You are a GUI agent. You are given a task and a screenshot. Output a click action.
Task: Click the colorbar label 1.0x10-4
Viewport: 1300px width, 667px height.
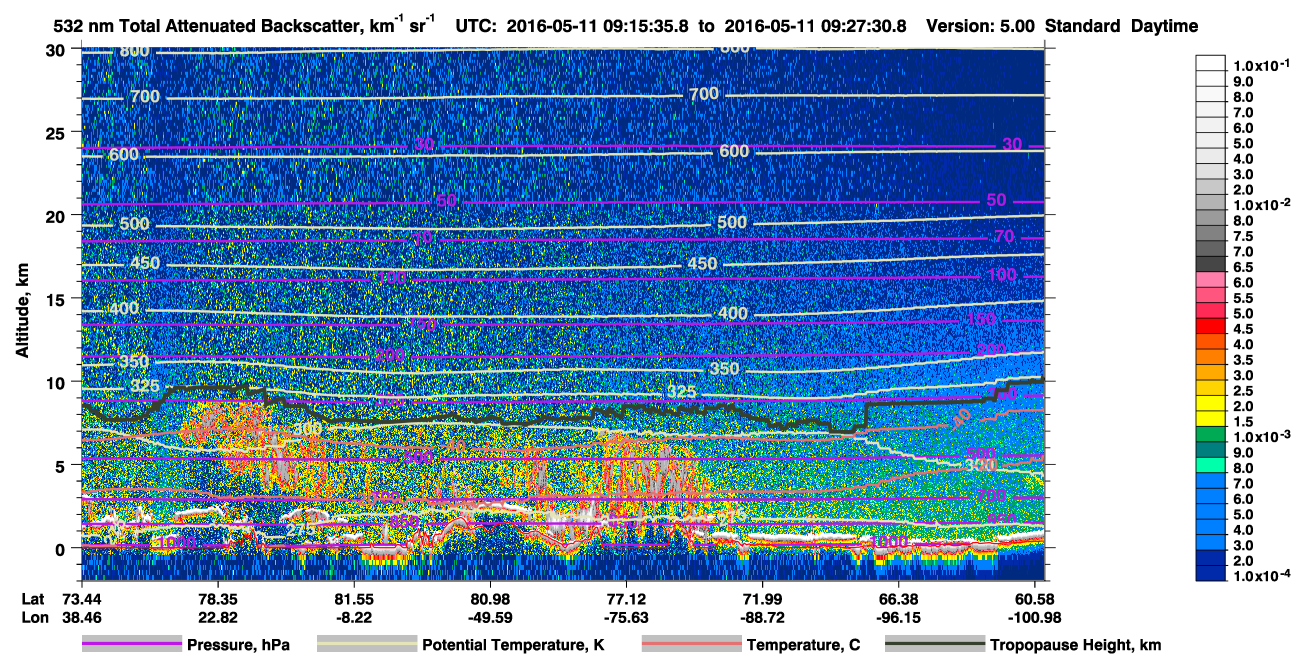tap(1260, 576)
